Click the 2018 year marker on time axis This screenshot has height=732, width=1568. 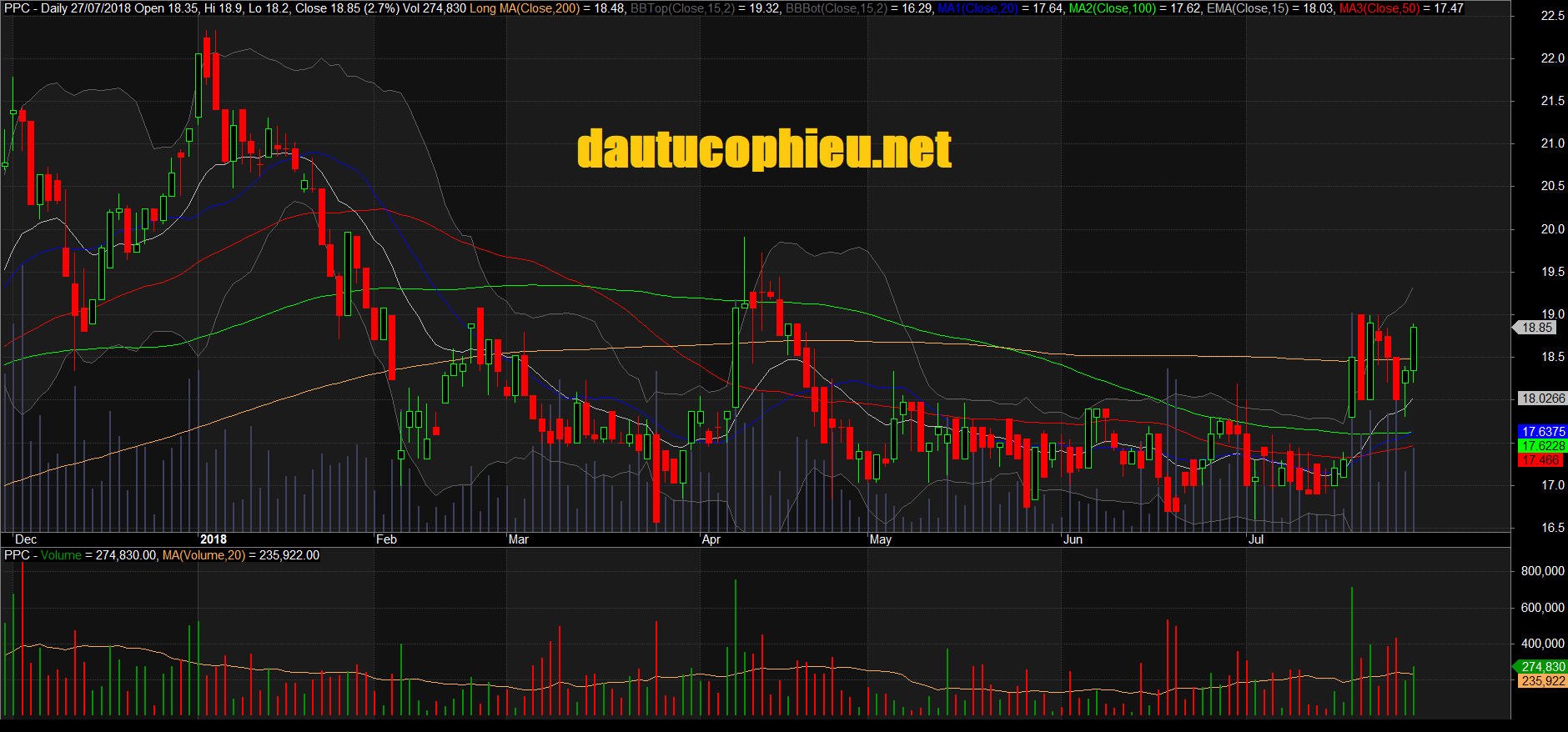(x=214, y=539)
